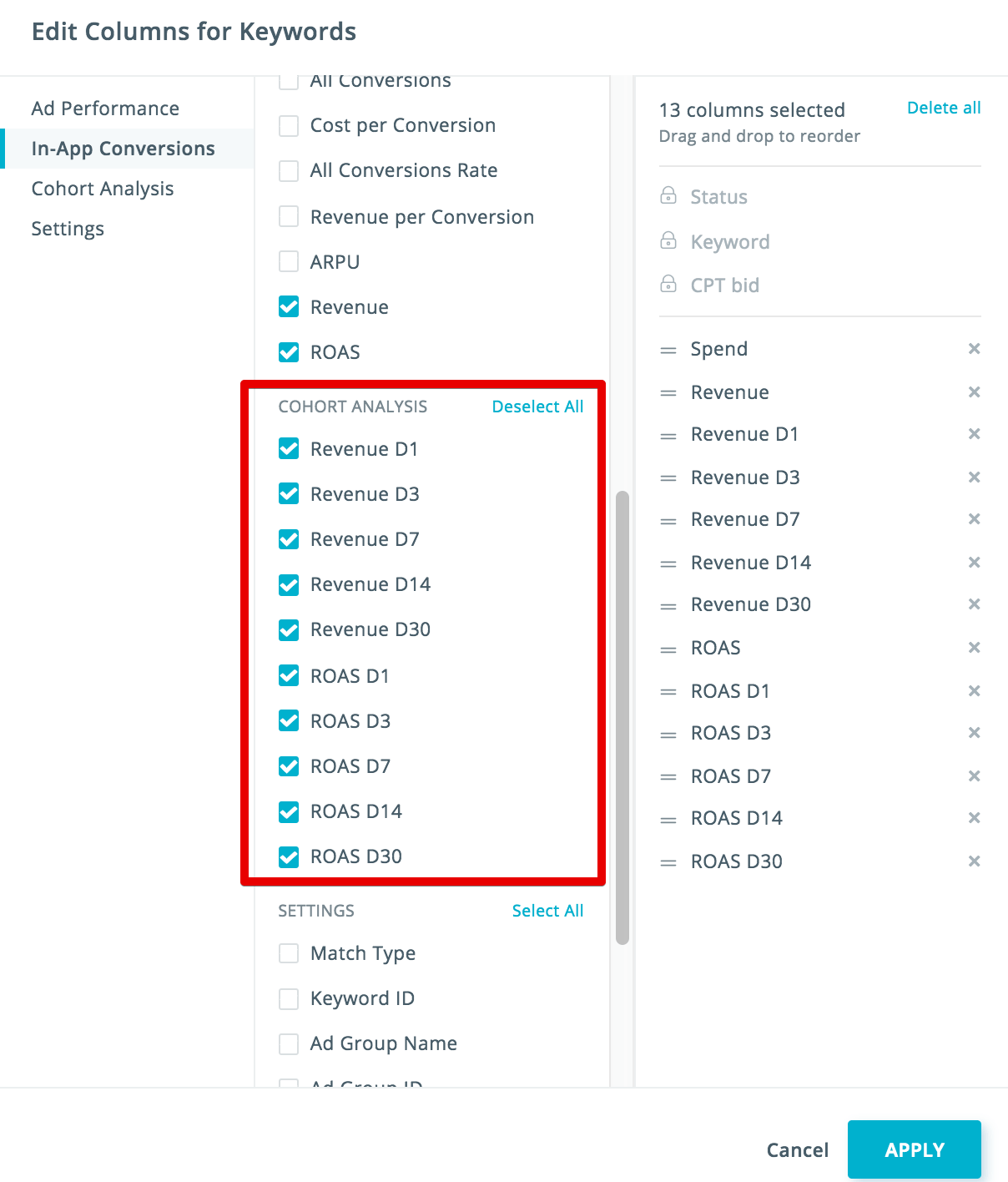Open the Ad Performance section
1008x1182 pixels.
105,109
